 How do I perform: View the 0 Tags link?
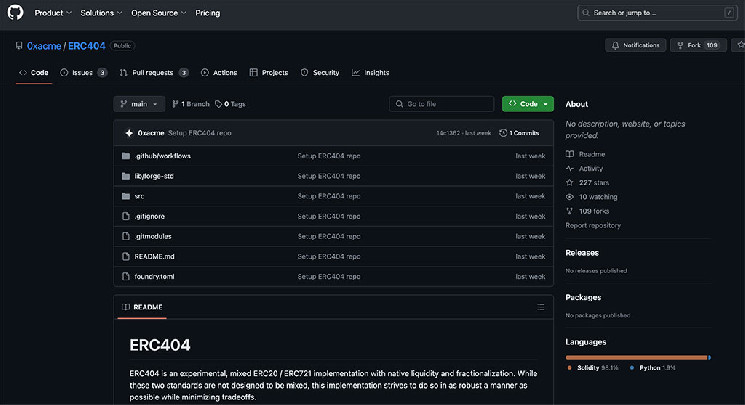point(230,104)
